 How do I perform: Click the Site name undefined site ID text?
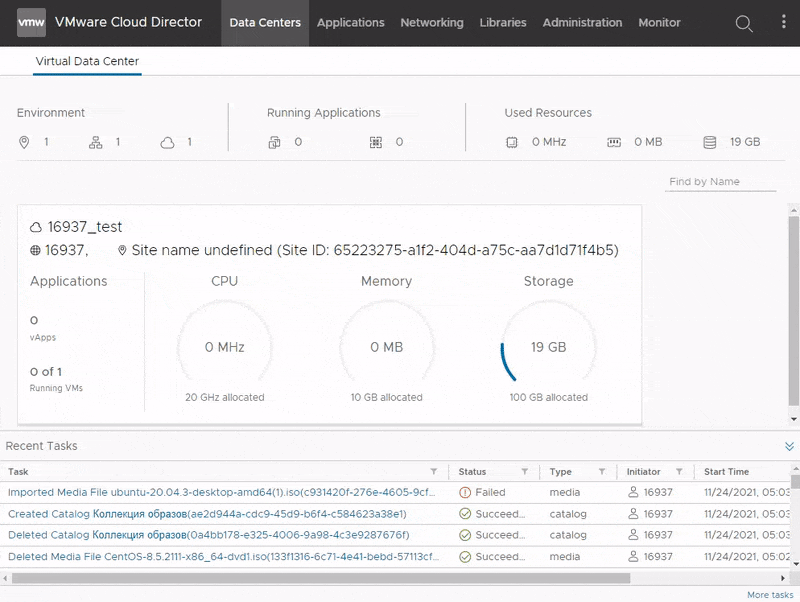coord(375,250)
